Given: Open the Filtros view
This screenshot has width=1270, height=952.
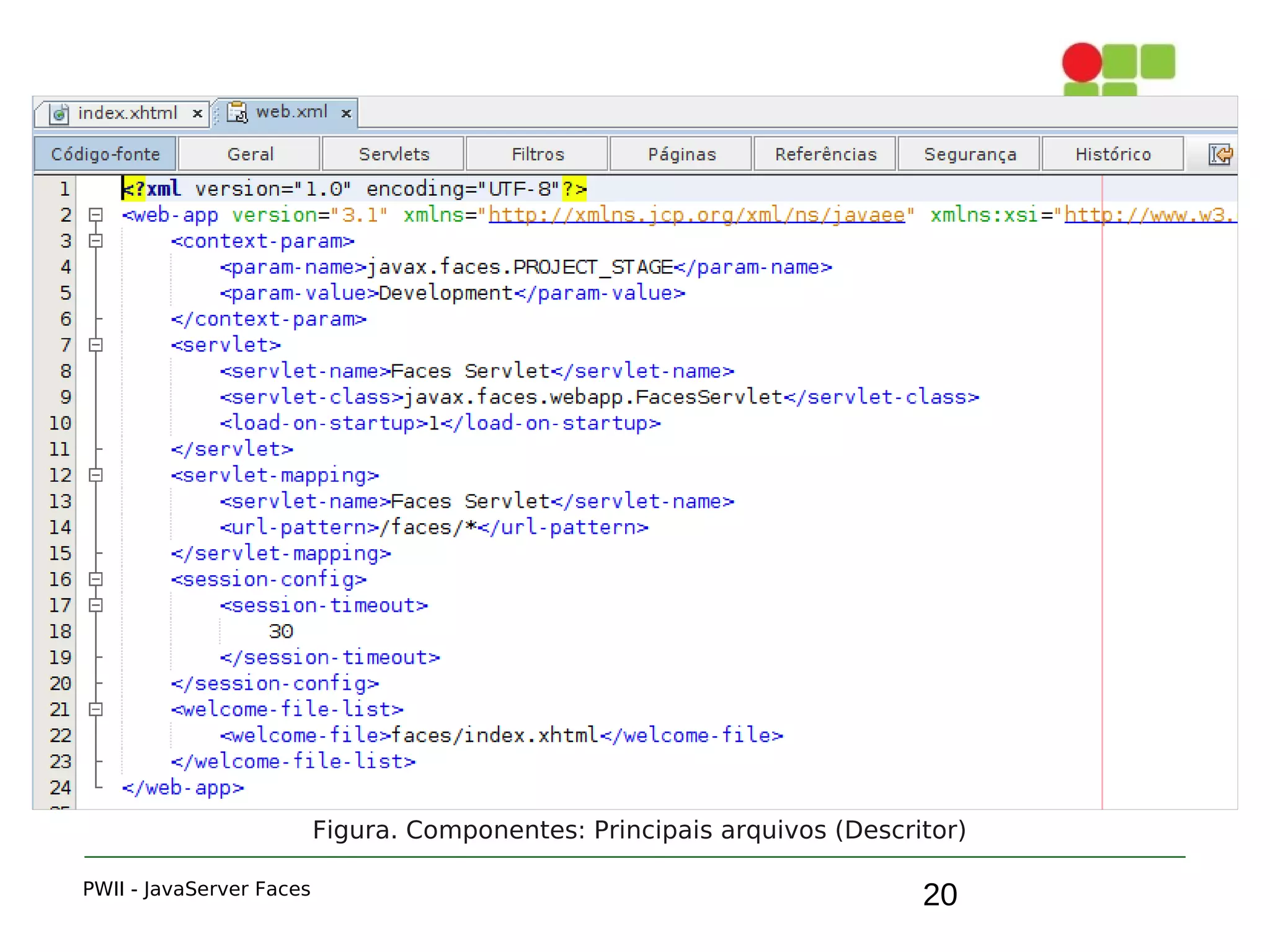Looking at the screenshot, I should (x=537, y=154).
